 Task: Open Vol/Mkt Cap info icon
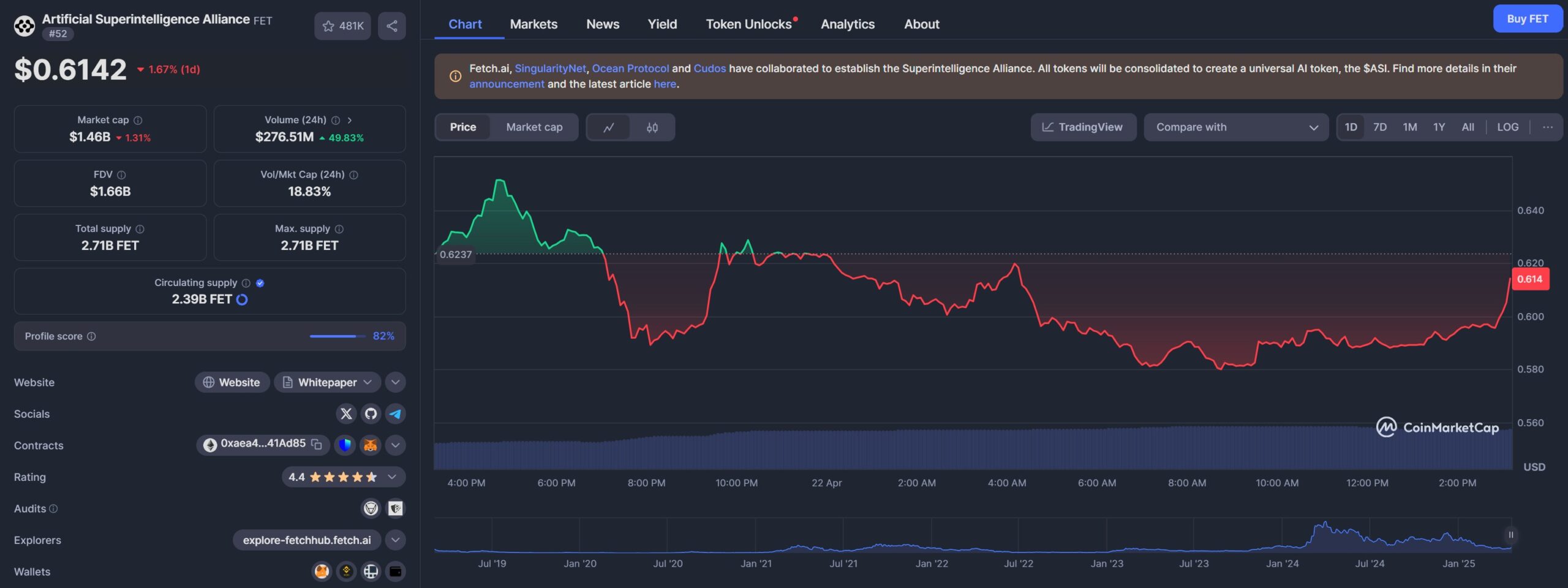[353, 175]
